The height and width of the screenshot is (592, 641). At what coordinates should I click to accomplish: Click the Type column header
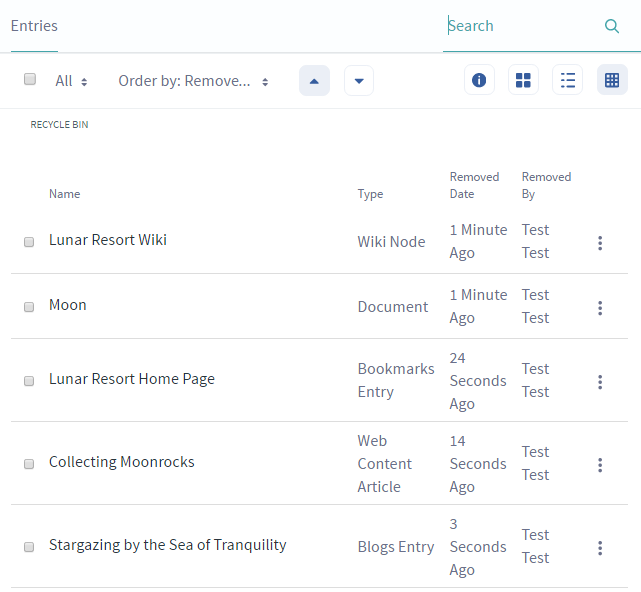(x=370, y=194)
